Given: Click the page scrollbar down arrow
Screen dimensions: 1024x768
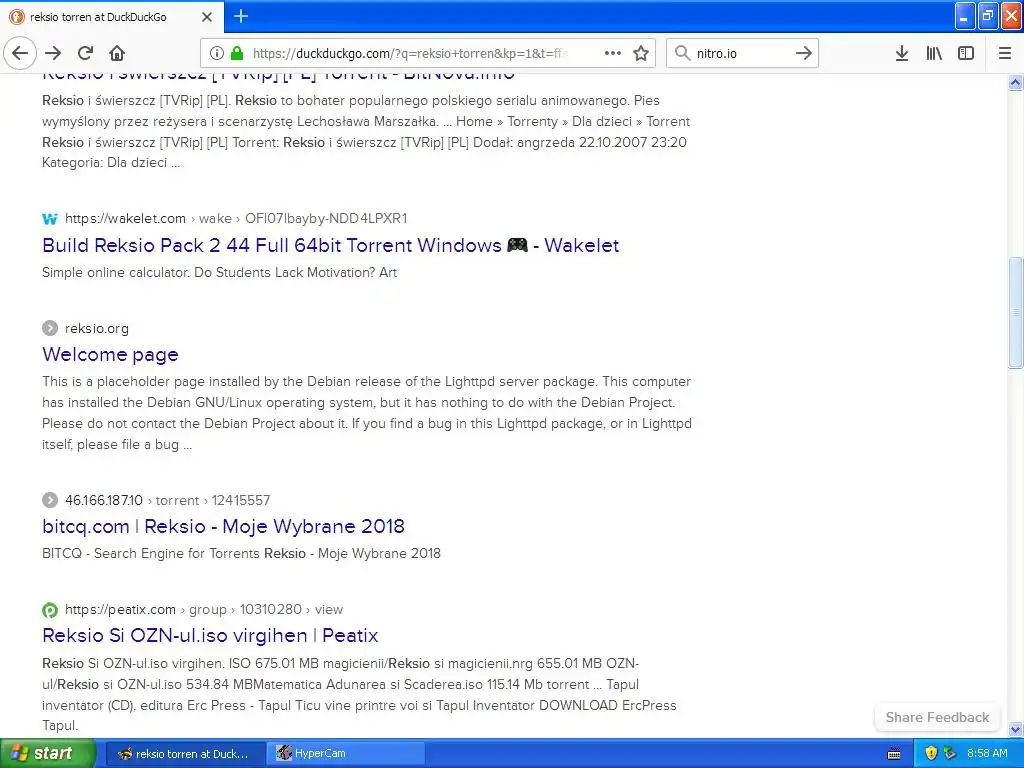Looking at the screenshot, I should [x=1015, y=729].
